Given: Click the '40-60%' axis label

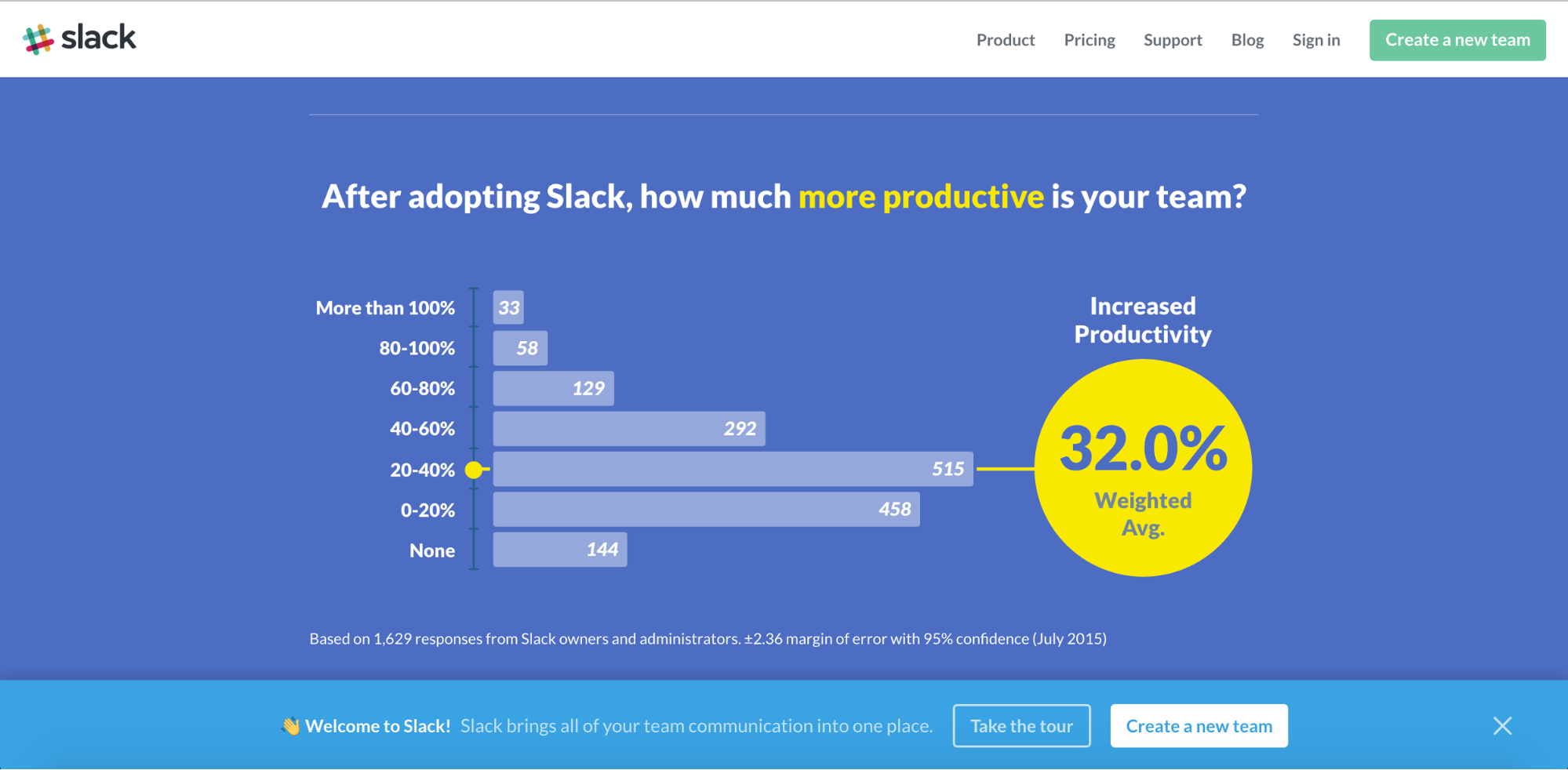Looking at the screenshot, I should click(x=422, y=429).
